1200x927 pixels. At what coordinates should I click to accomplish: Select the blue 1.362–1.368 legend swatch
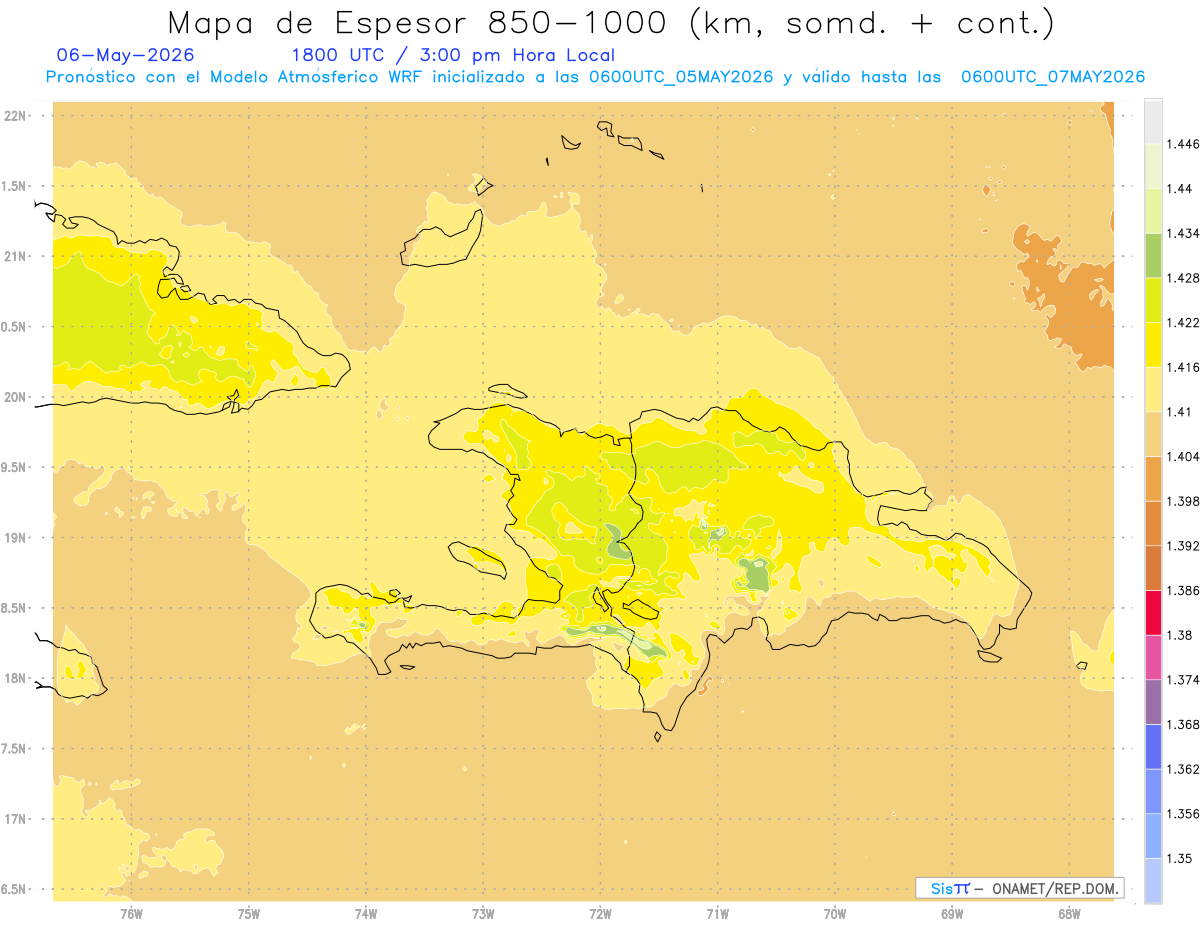1153,746
